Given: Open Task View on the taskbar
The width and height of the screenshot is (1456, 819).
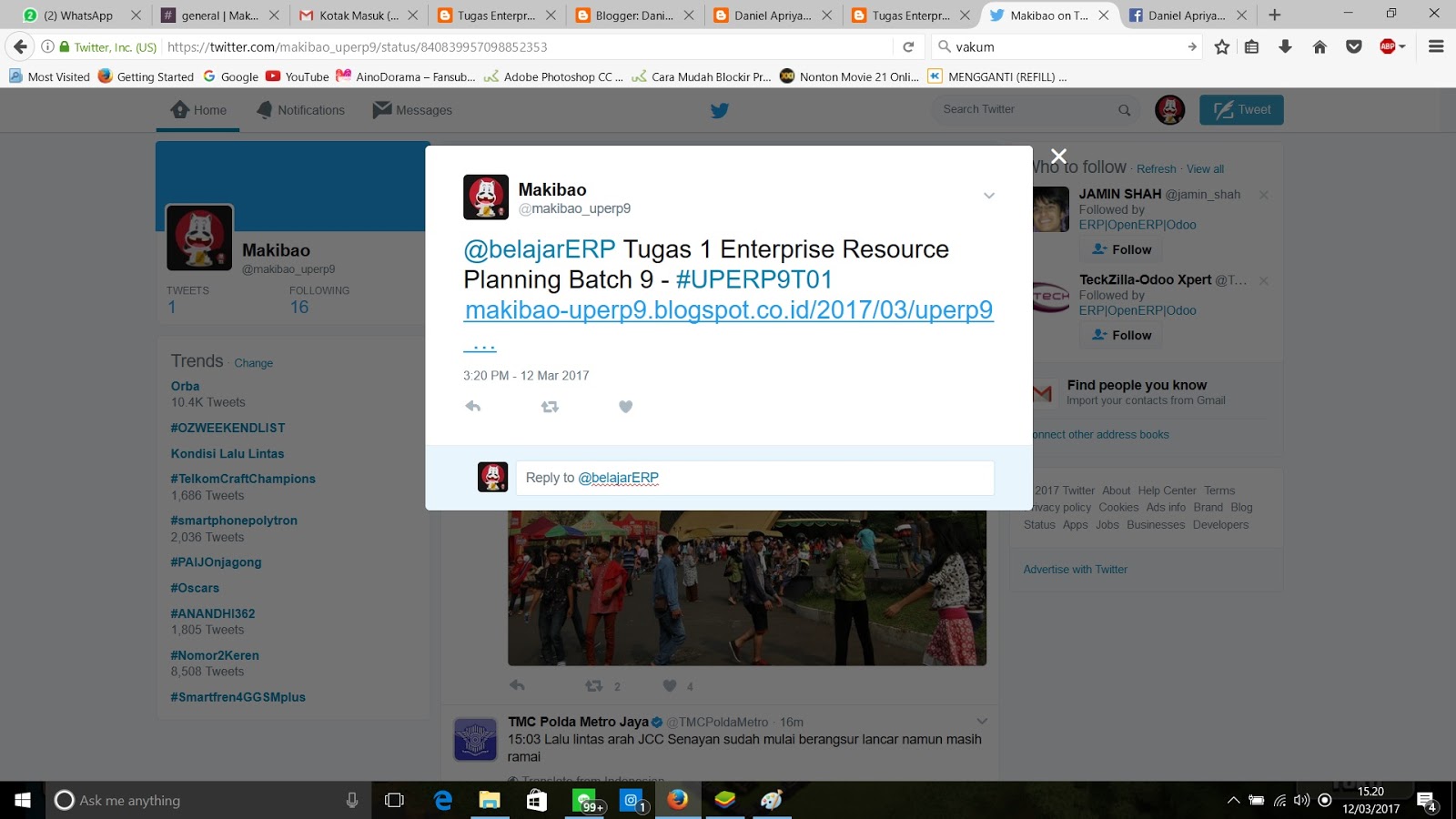Looking at the screenshot, I should point(394,801).
